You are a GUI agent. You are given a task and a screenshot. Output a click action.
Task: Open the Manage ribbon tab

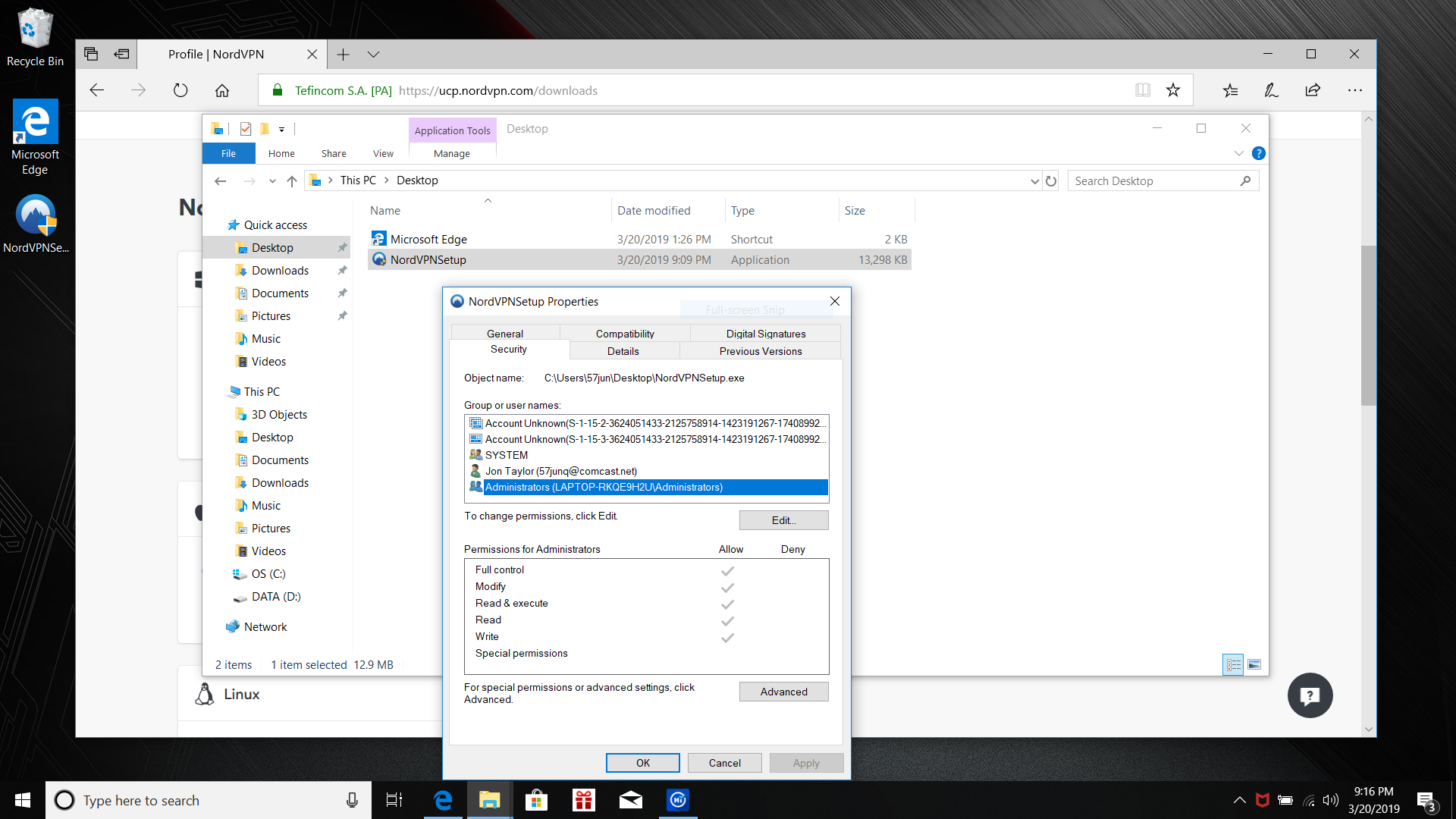coord(452,153)
